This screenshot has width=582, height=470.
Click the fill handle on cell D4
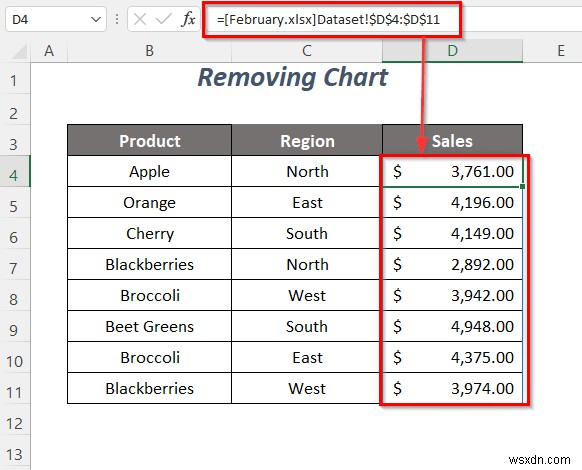pos(523,186)
